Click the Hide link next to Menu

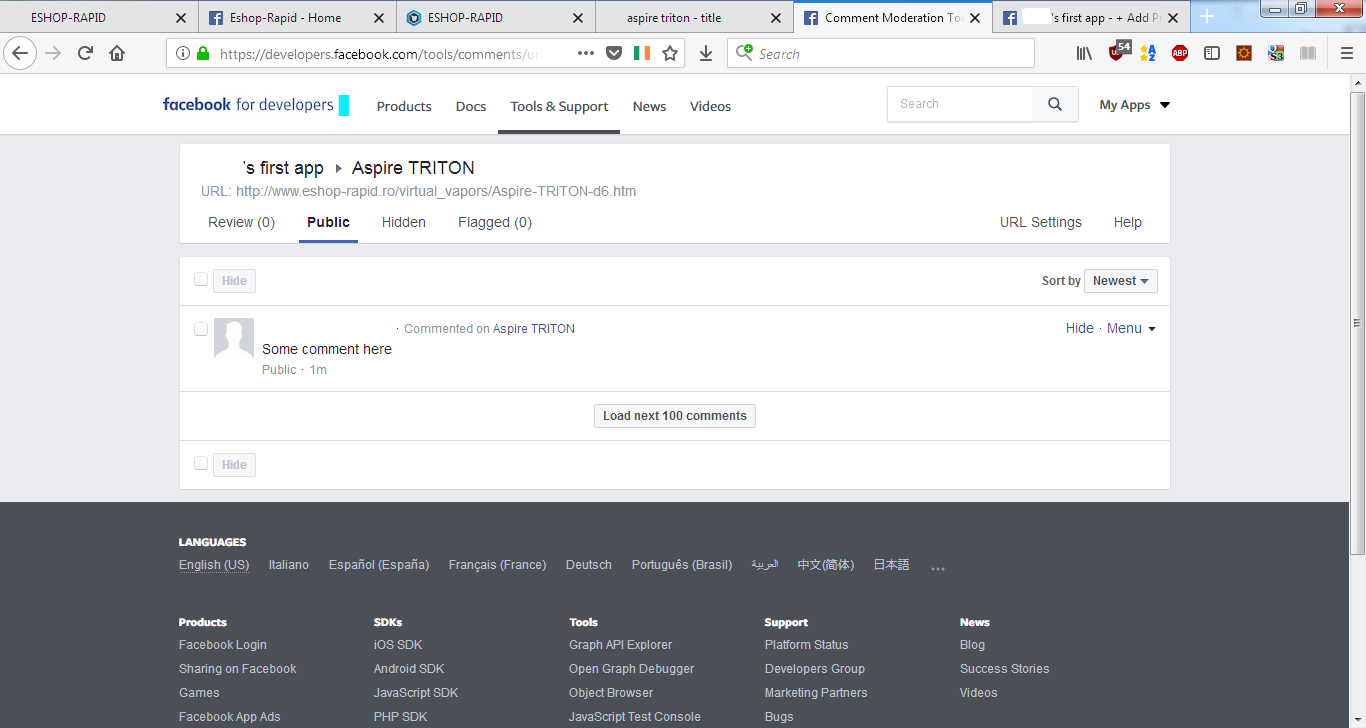click(1080, 328)
